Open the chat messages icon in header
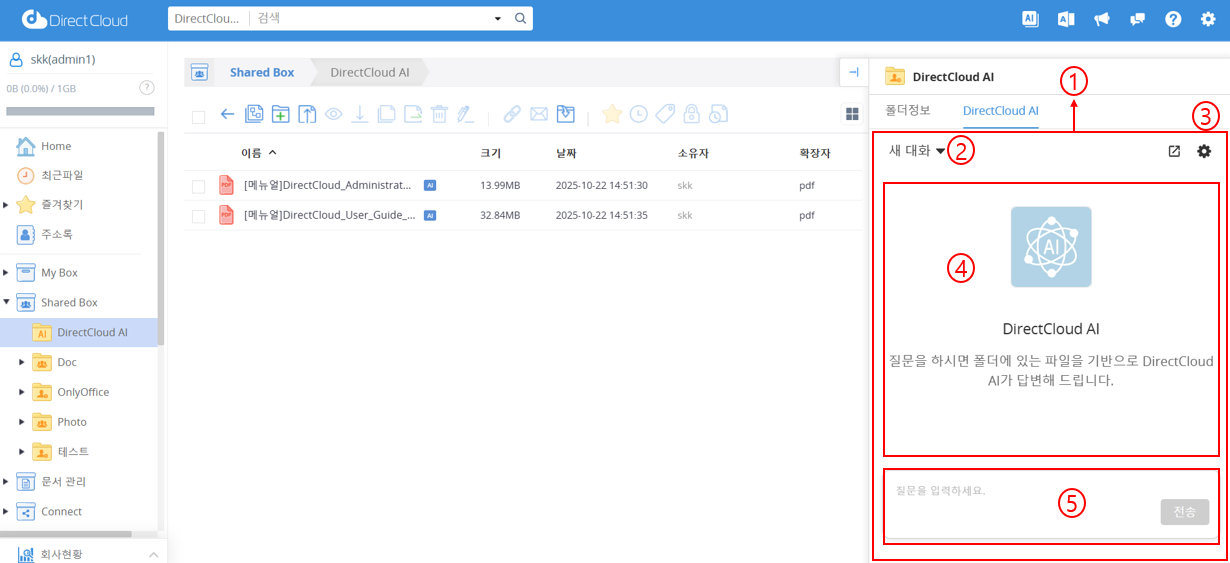Screen dimensions: 1230x563 pos(1137,19)
